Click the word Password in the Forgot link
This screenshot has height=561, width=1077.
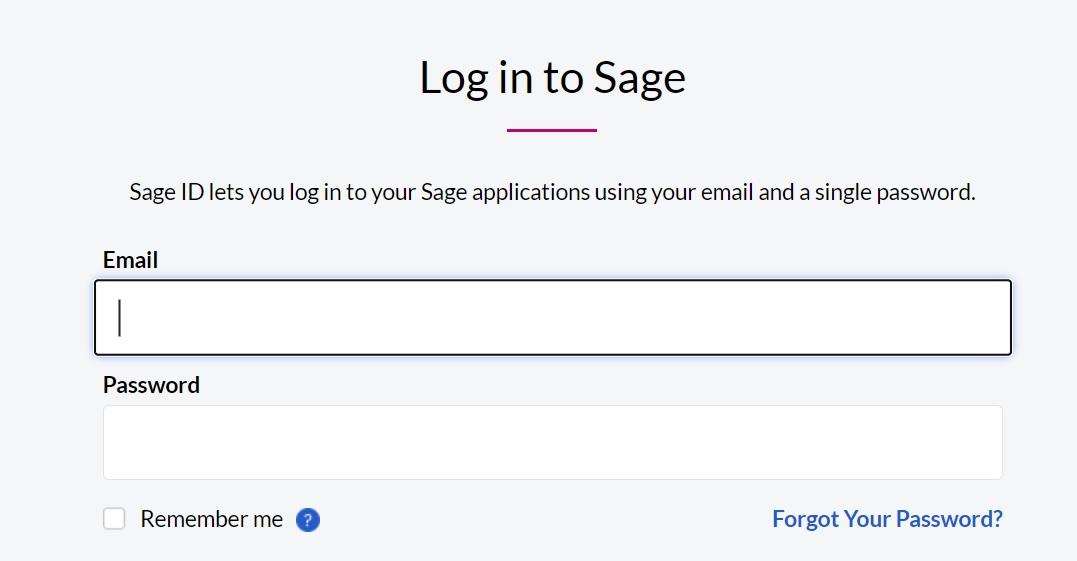point(949,519)
